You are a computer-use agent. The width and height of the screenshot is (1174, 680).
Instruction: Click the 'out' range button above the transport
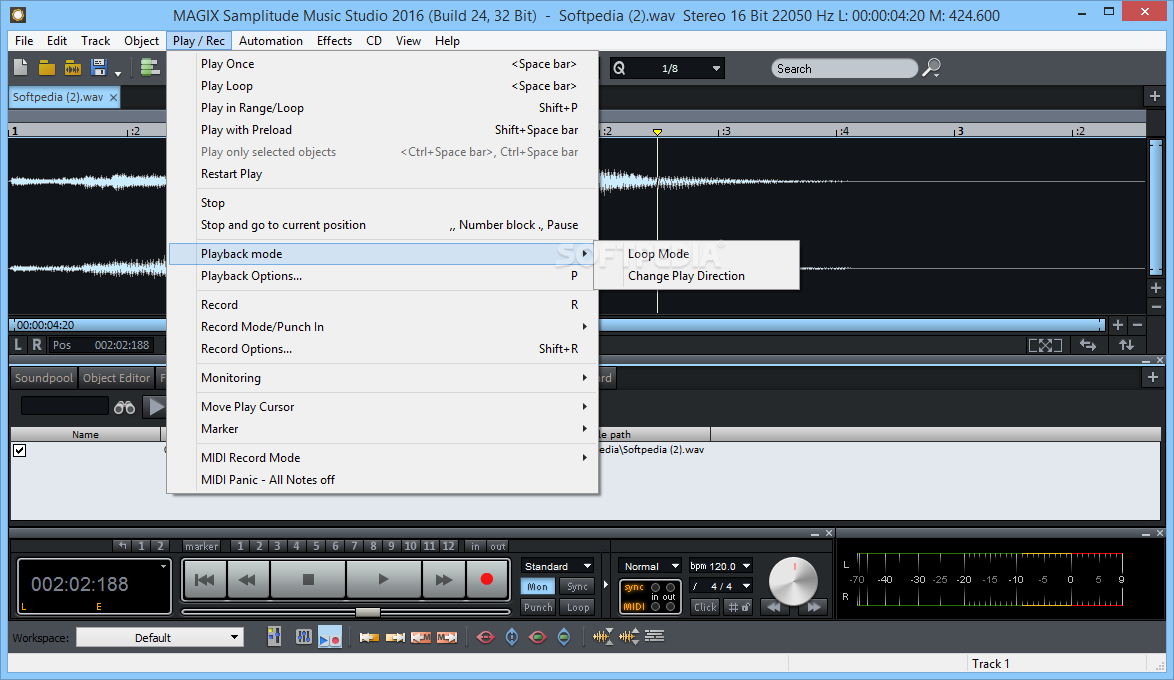498,546
